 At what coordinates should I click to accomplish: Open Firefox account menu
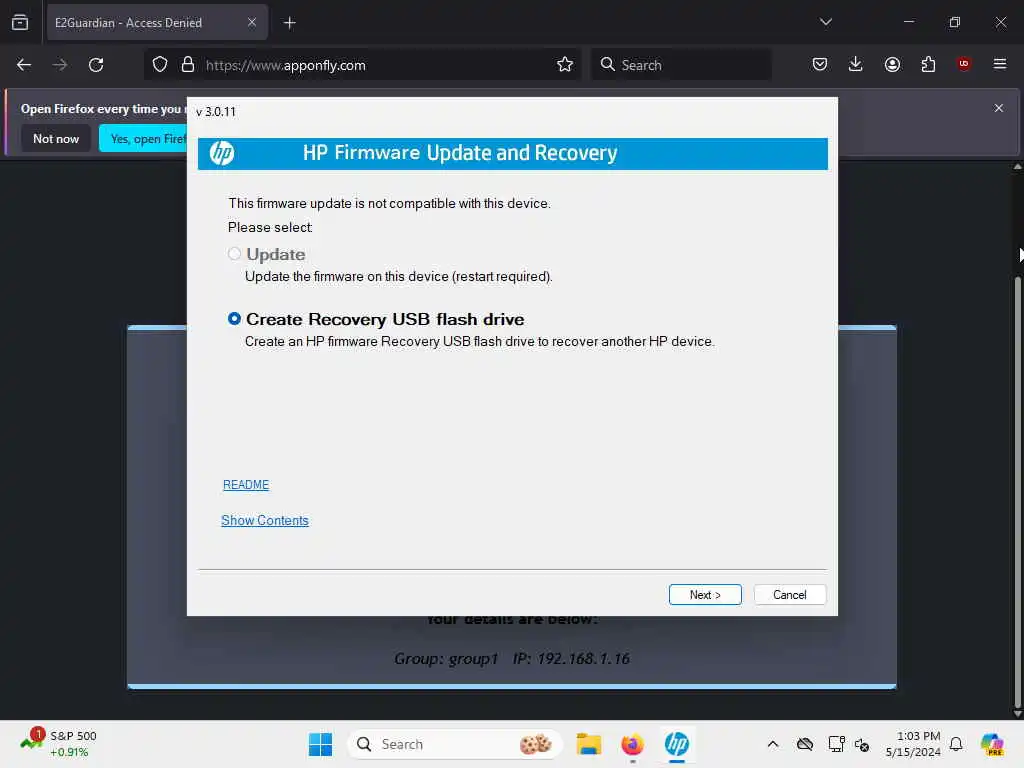(x=892, y=64)
